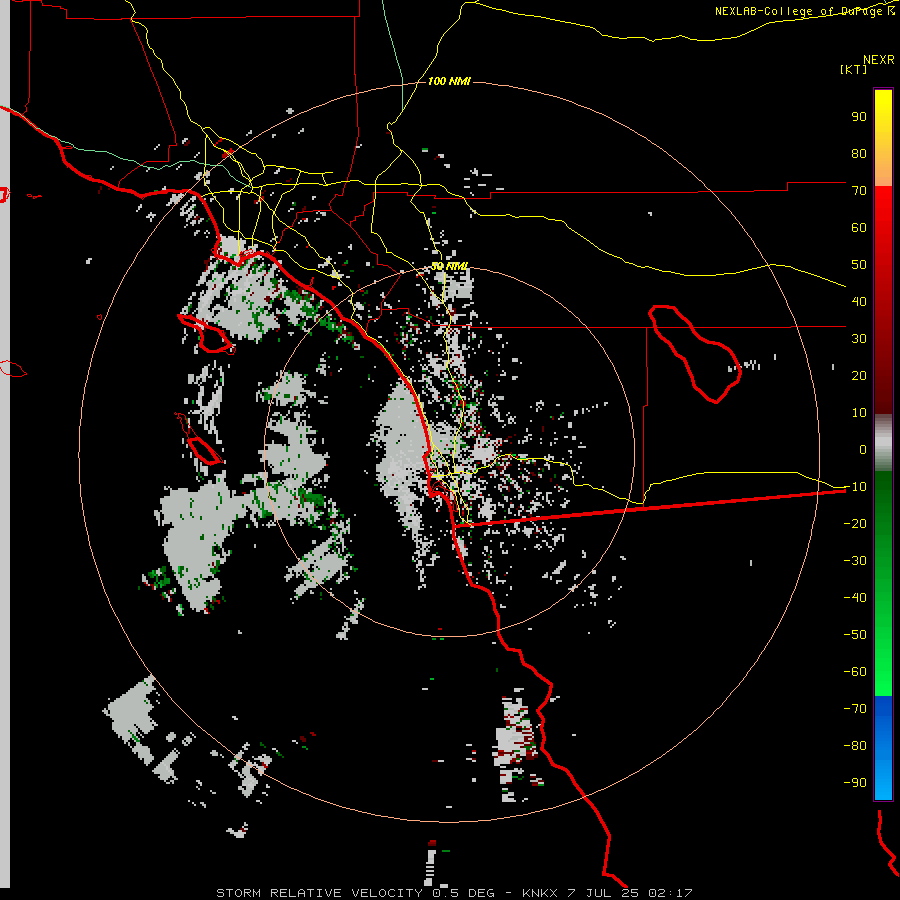Click the 60 value on velocity scale
Screen dimensions: 900x900
point(859,227)
